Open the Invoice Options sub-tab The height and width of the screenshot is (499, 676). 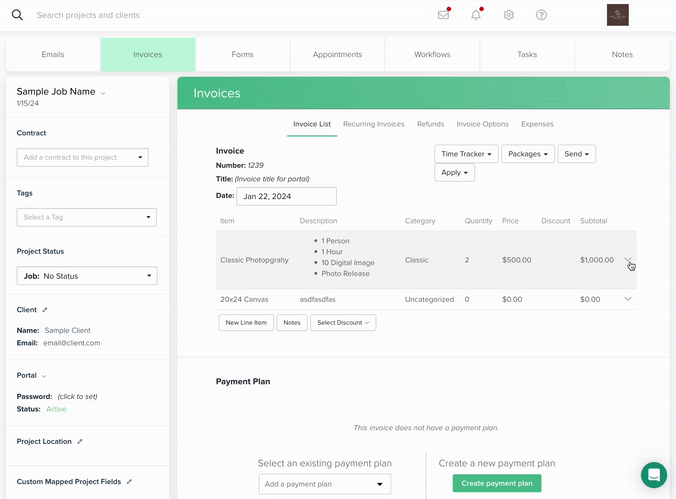tap(482, 124)
